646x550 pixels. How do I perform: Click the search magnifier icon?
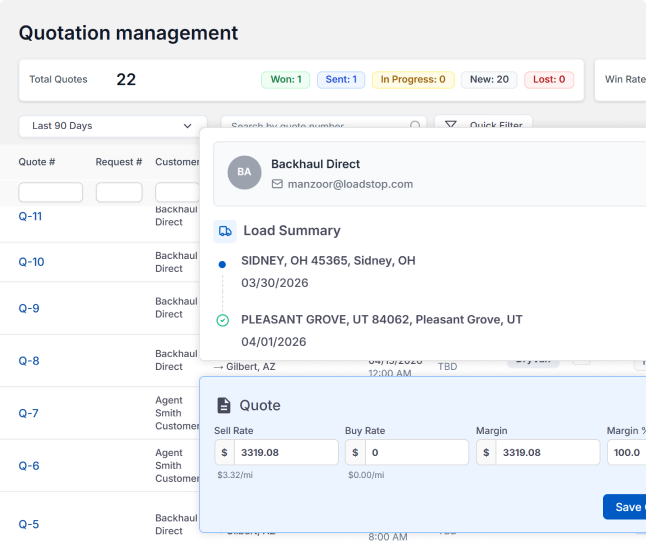click(x=415, y=124)
